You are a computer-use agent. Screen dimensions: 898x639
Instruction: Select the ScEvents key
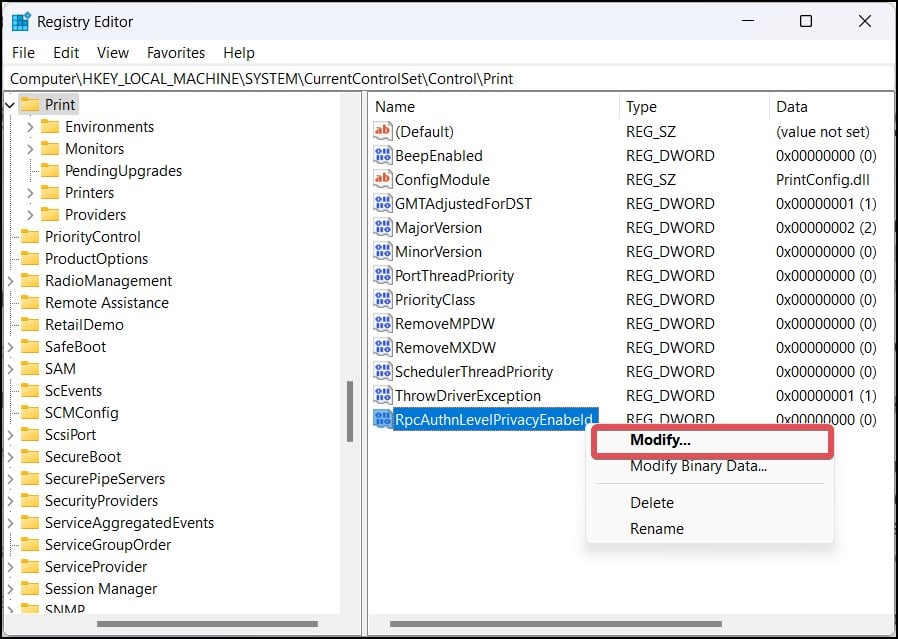click(x=73, y=390)
